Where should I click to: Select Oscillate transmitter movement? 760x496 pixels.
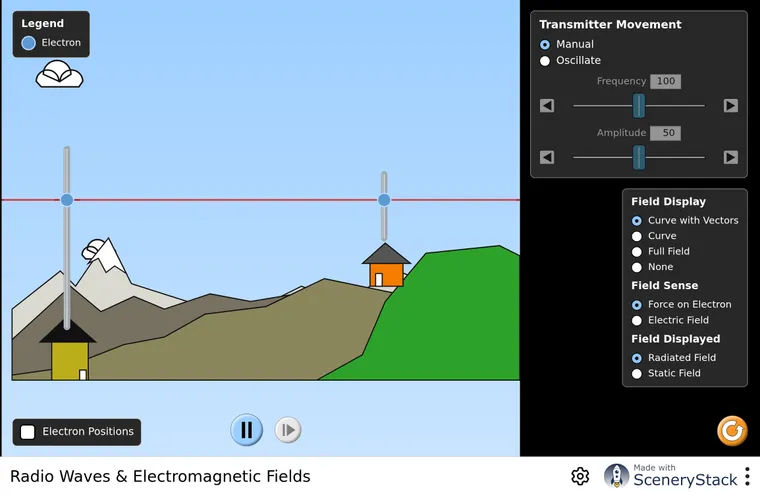point(570,61)
